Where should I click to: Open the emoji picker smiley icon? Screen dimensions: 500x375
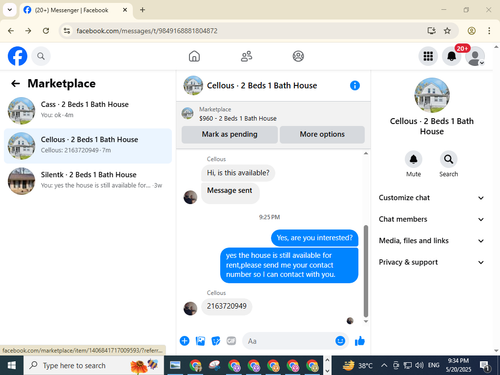[x=340, y=341]
